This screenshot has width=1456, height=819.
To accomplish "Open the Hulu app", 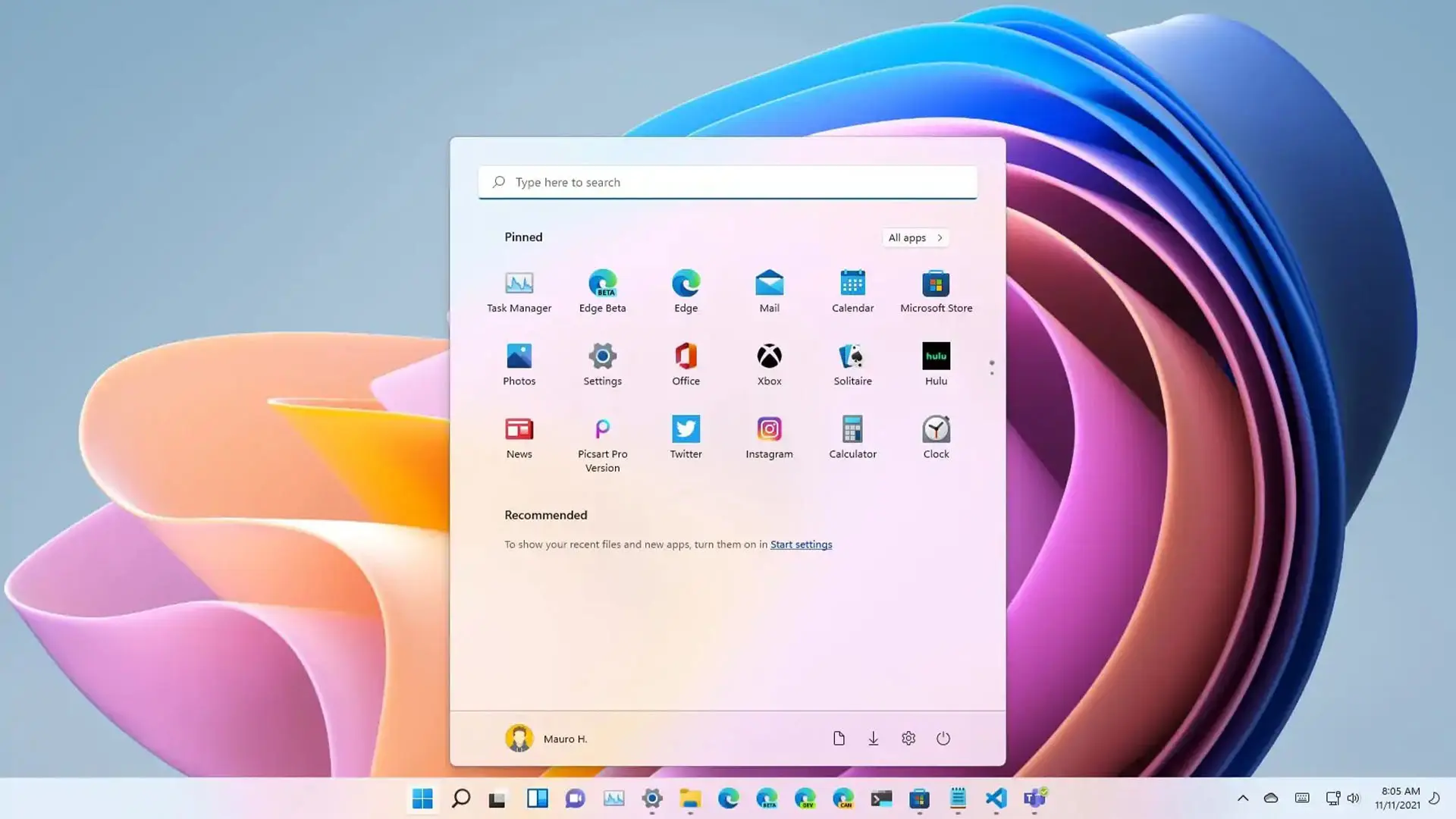I will (x=936, y=364).
